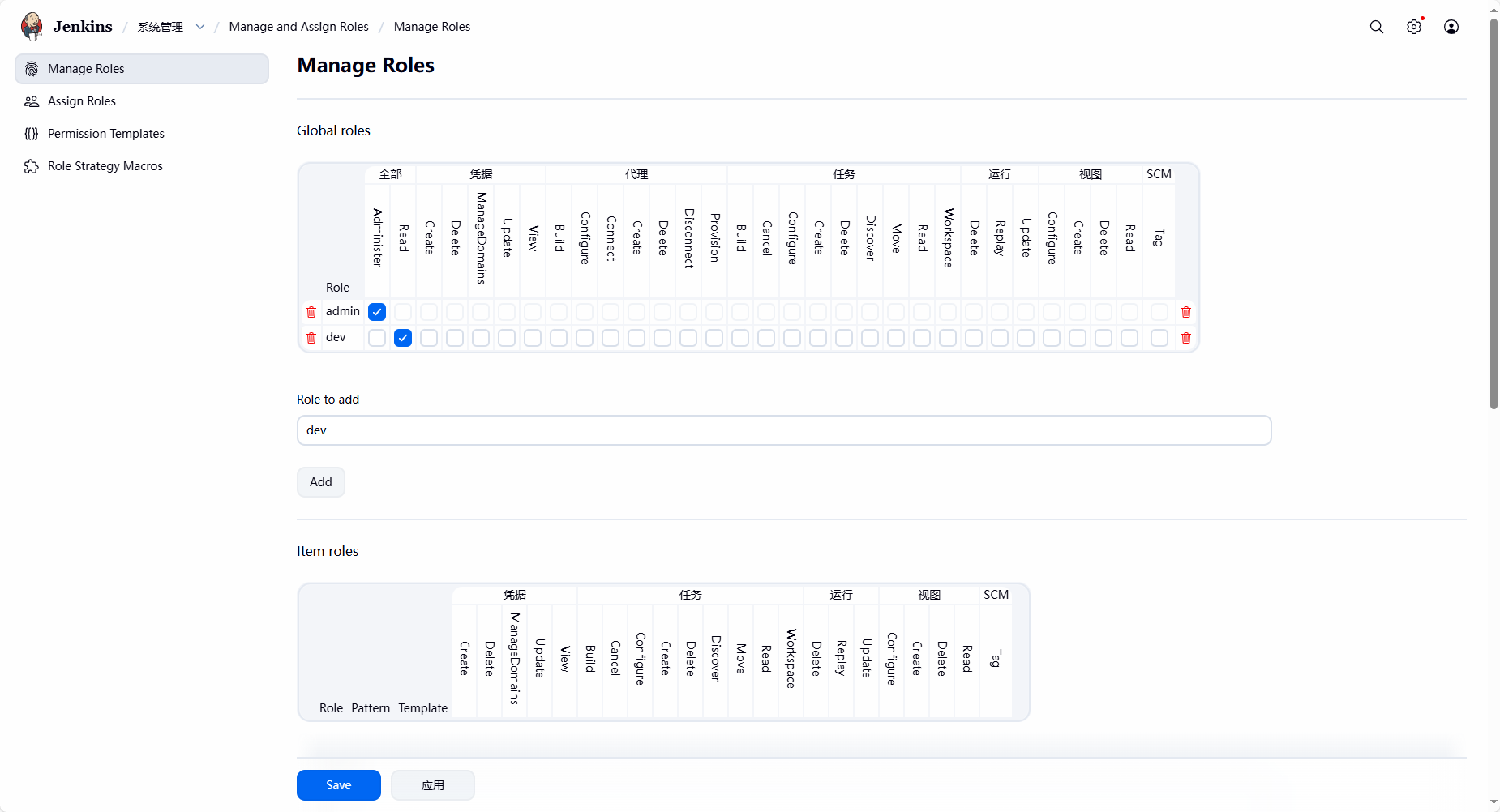
Task: Click right-side trash icon in dev row
Action: pyautogui.click(x=1185, y=338)
